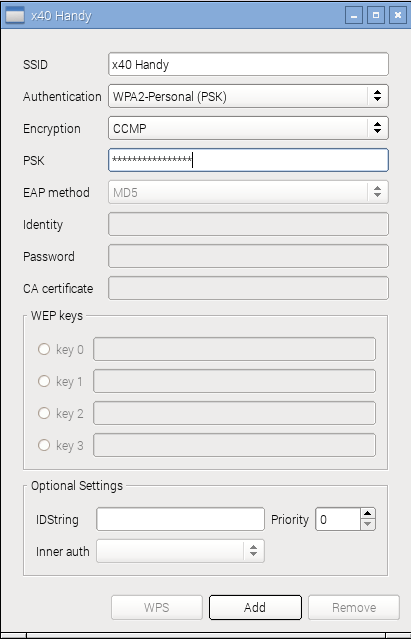Maximize the x40 Handy window
Viewport: 411px width, 639px height.
point(376,15)
